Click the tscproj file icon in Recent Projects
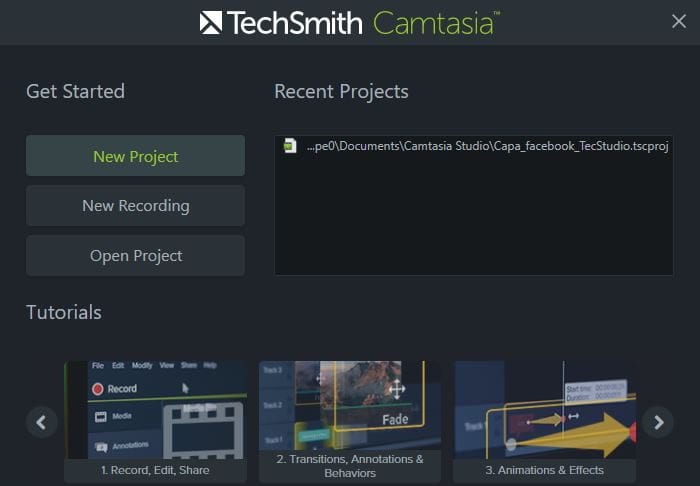 [x=290, y=146]
